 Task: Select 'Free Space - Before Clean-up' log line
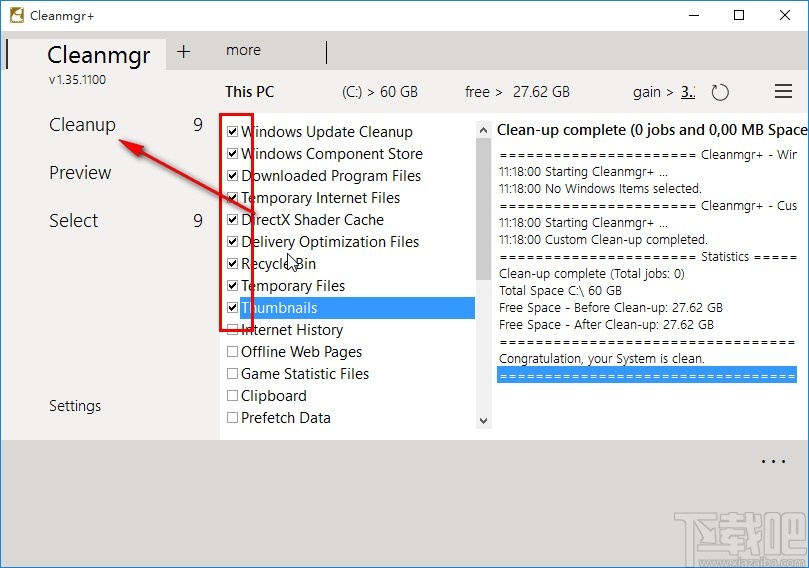pyautogui.click(x=611, y=307)
